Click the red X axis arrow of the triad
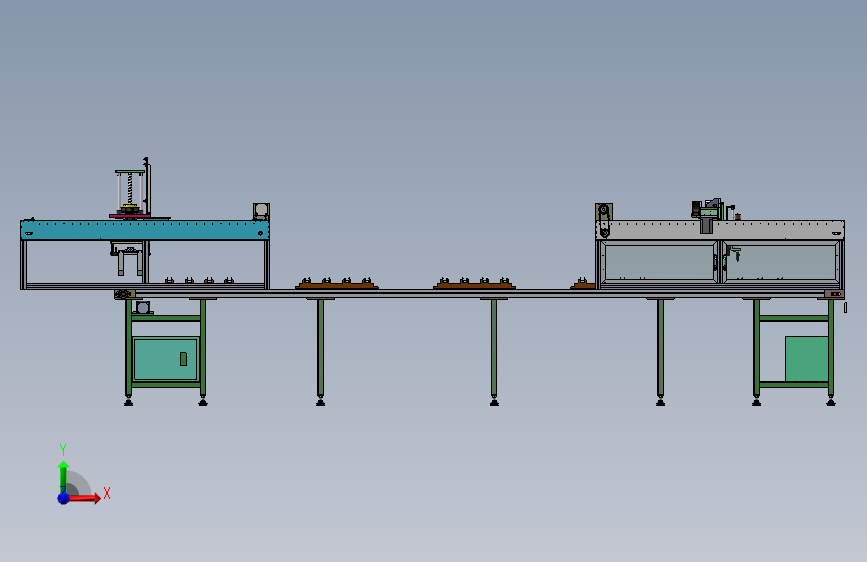This screenshot has width=867, height=562. tap(84, 498)
